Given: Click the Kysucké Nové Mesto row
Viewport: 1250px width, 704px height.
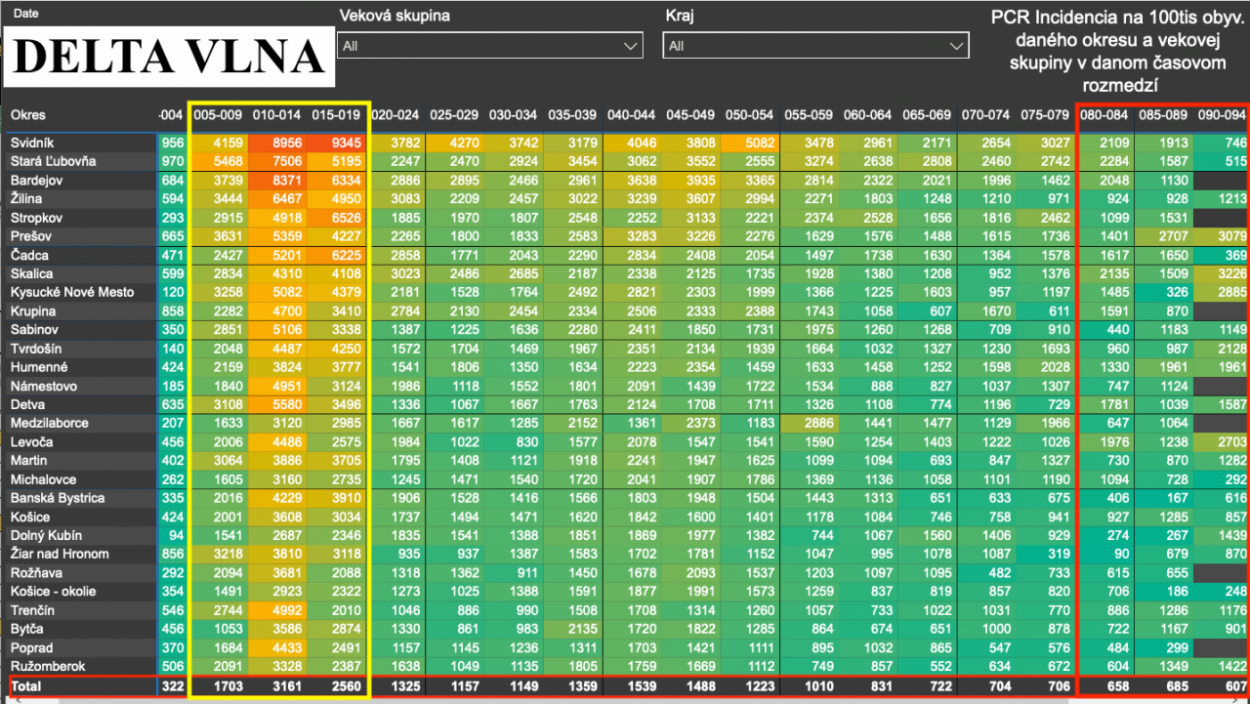Looking at the screenshot, I should (70, 292).
